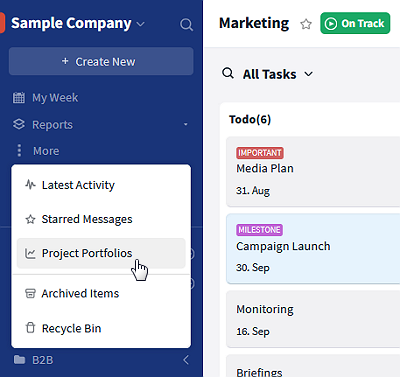Open Archived Items menu entry
The height and width of the screenshot is (377, 400).
(101, 294)
